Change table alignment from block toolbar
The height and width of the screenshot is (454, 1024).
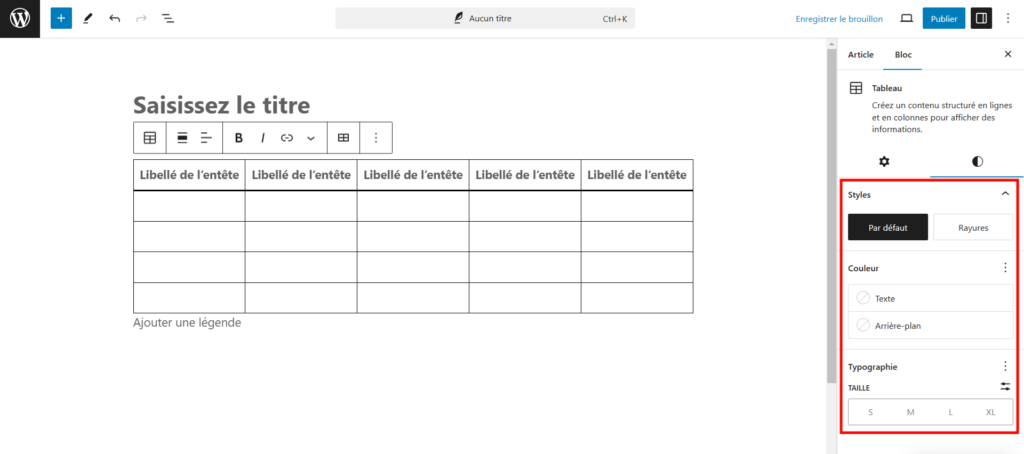tap(183, 138)
